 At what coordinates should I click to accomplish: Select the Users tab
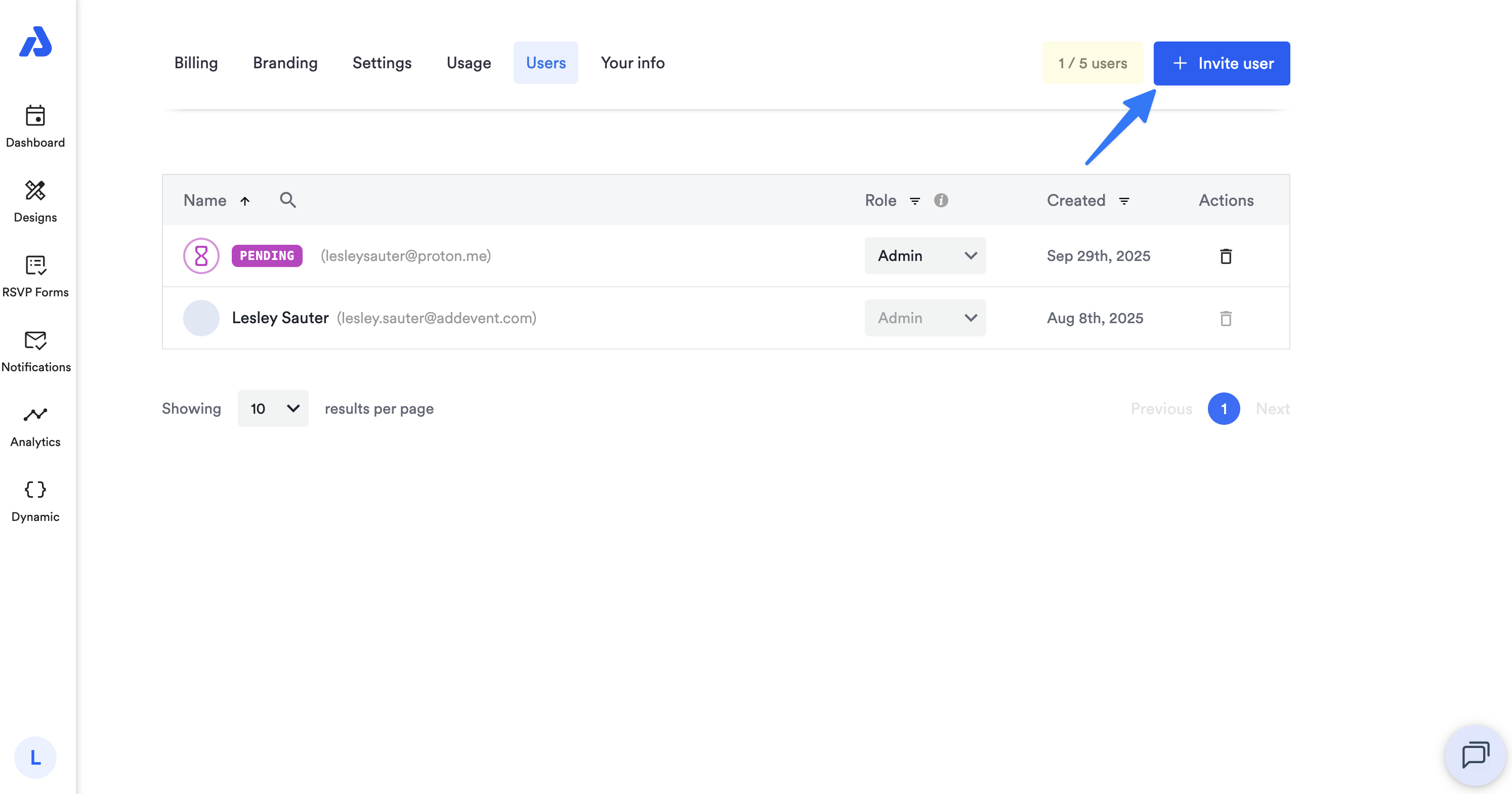[x=546, y=63]
